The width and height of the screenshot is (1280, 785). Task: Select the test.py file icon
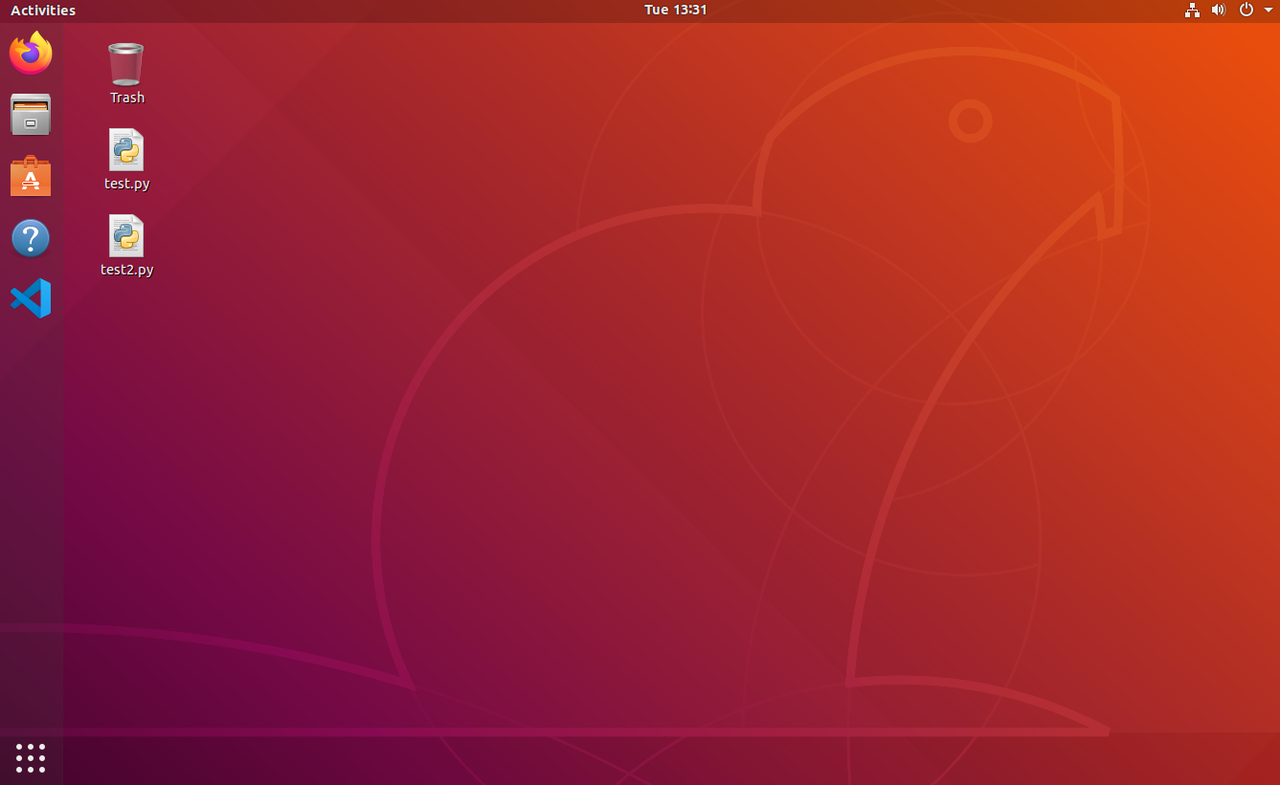point(126,150)
